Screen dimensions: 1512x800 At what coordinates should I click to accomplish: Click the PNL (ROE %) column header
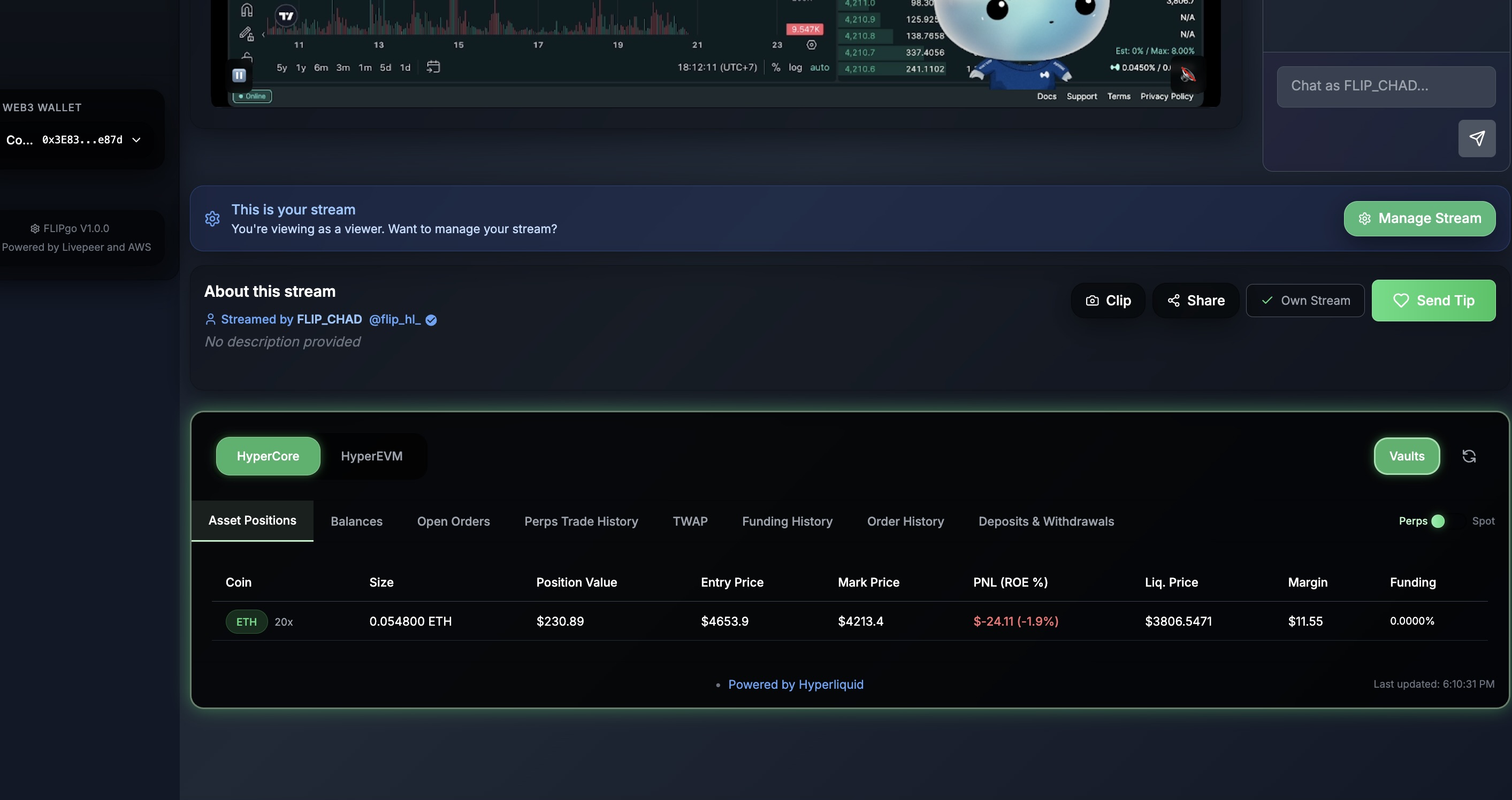tap(1010, 582)
